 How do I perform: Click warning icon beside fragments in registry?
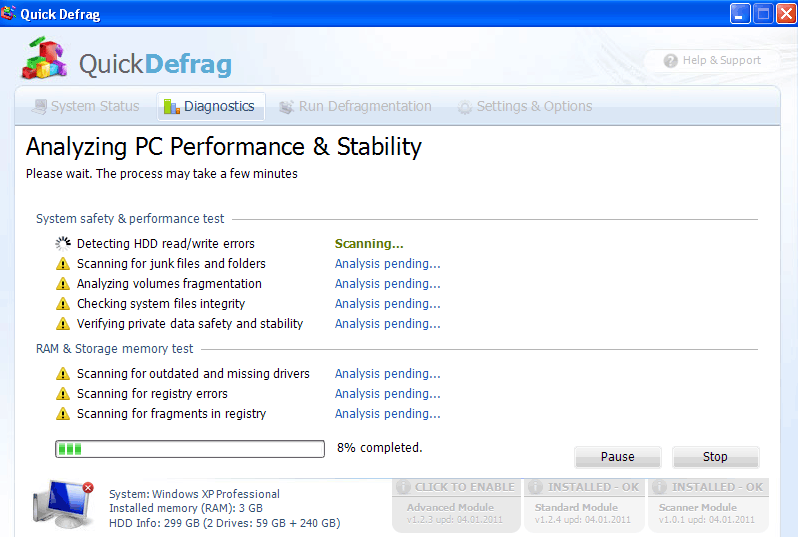pyautogui.click(x=63, y=414)
